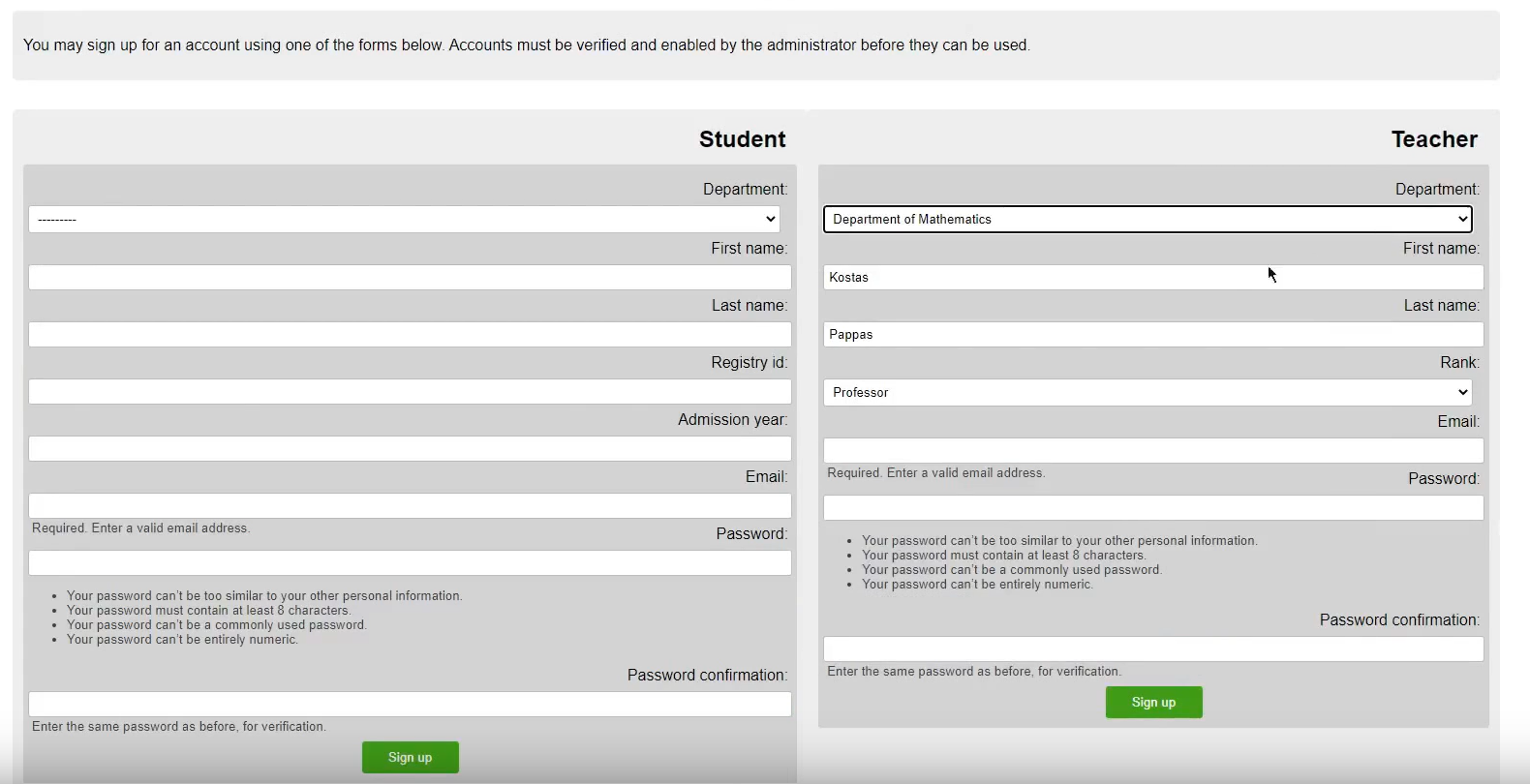1530x784 pixels.
Task: Click the Student Registry id label
Action: tap(750, 362)
